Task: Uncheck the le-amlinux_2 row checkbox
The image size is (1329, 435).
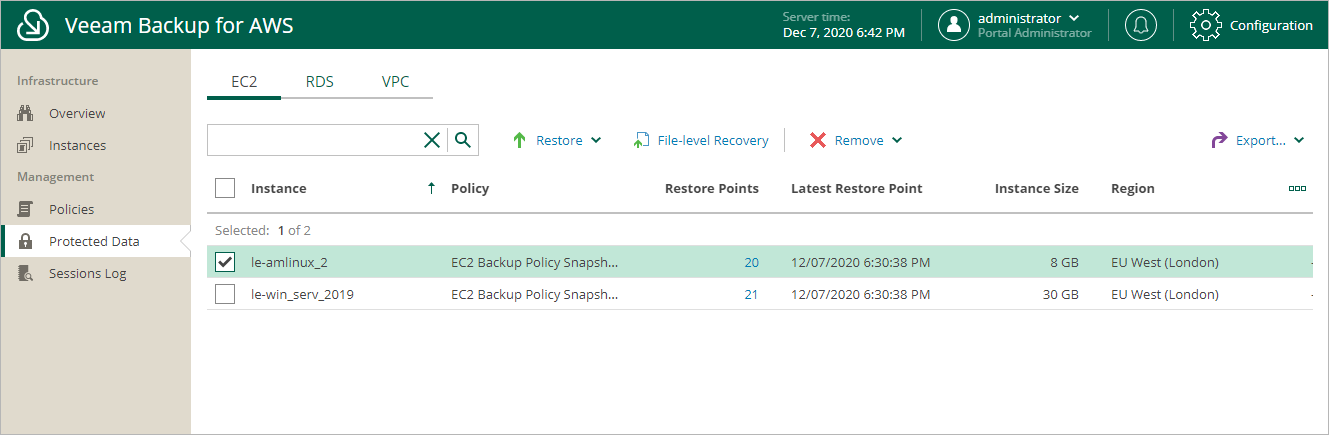Action: (225, 262)
